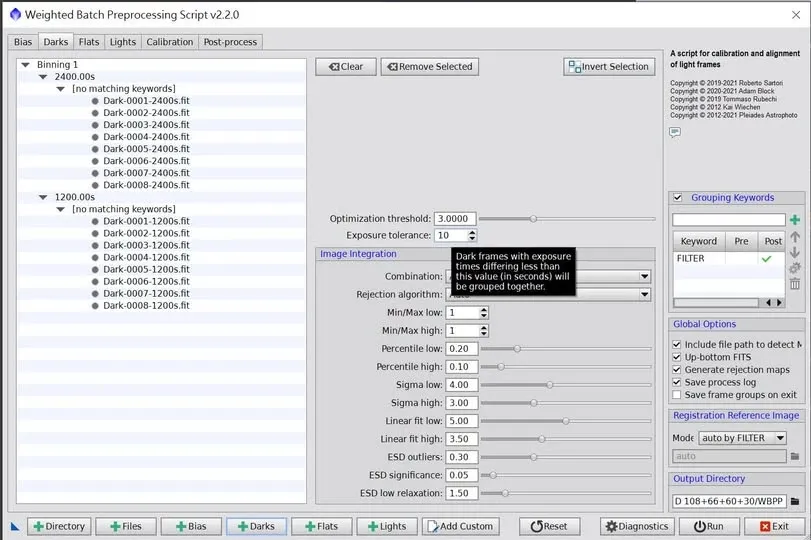Click the grouping keyword text input field
Screen dimensions: 811x540
729,220
